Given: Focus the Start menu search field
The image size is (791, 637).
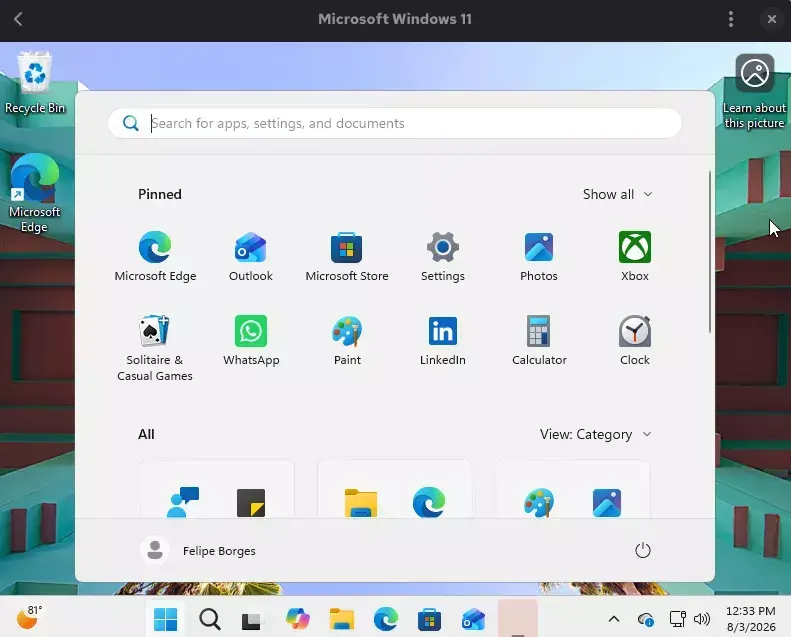Looking at the screenshot, I should (x=394, y=123).
